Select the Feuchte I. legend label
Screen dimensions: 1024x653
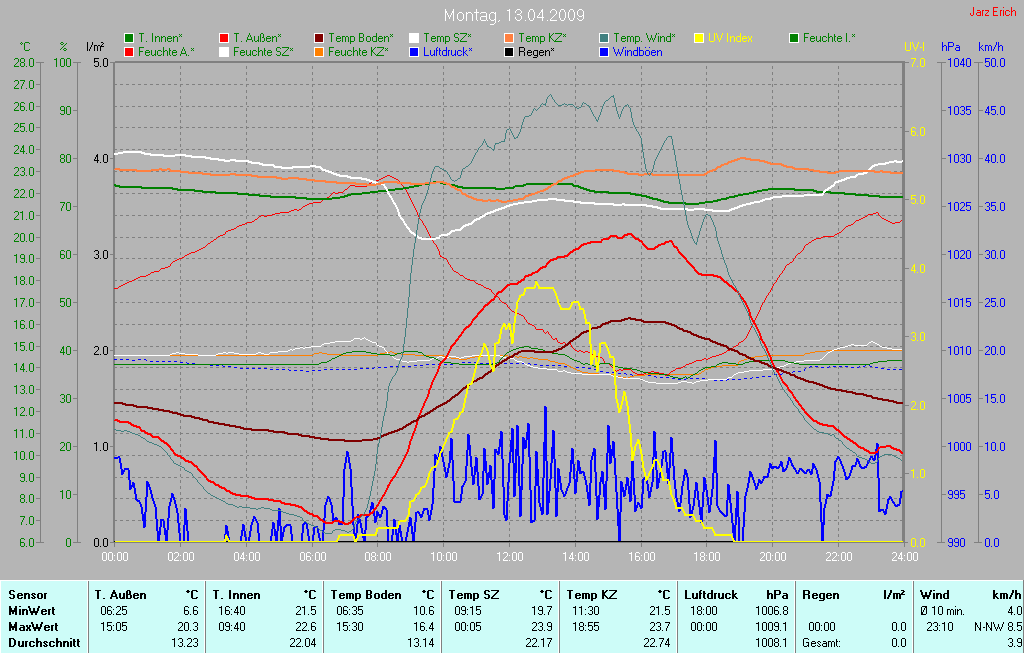pos(829,38)
